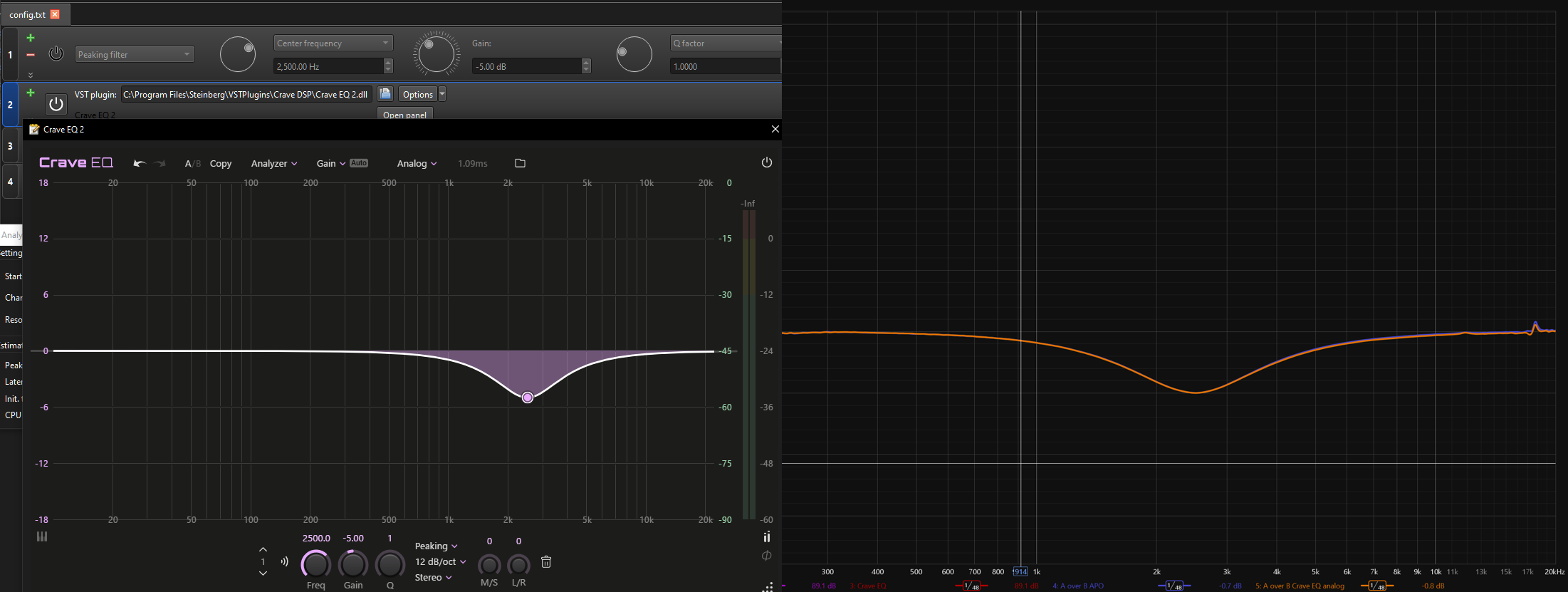Open the Stereo channel mode dropdown
1568x592 pixels.
tap(434, 577)
